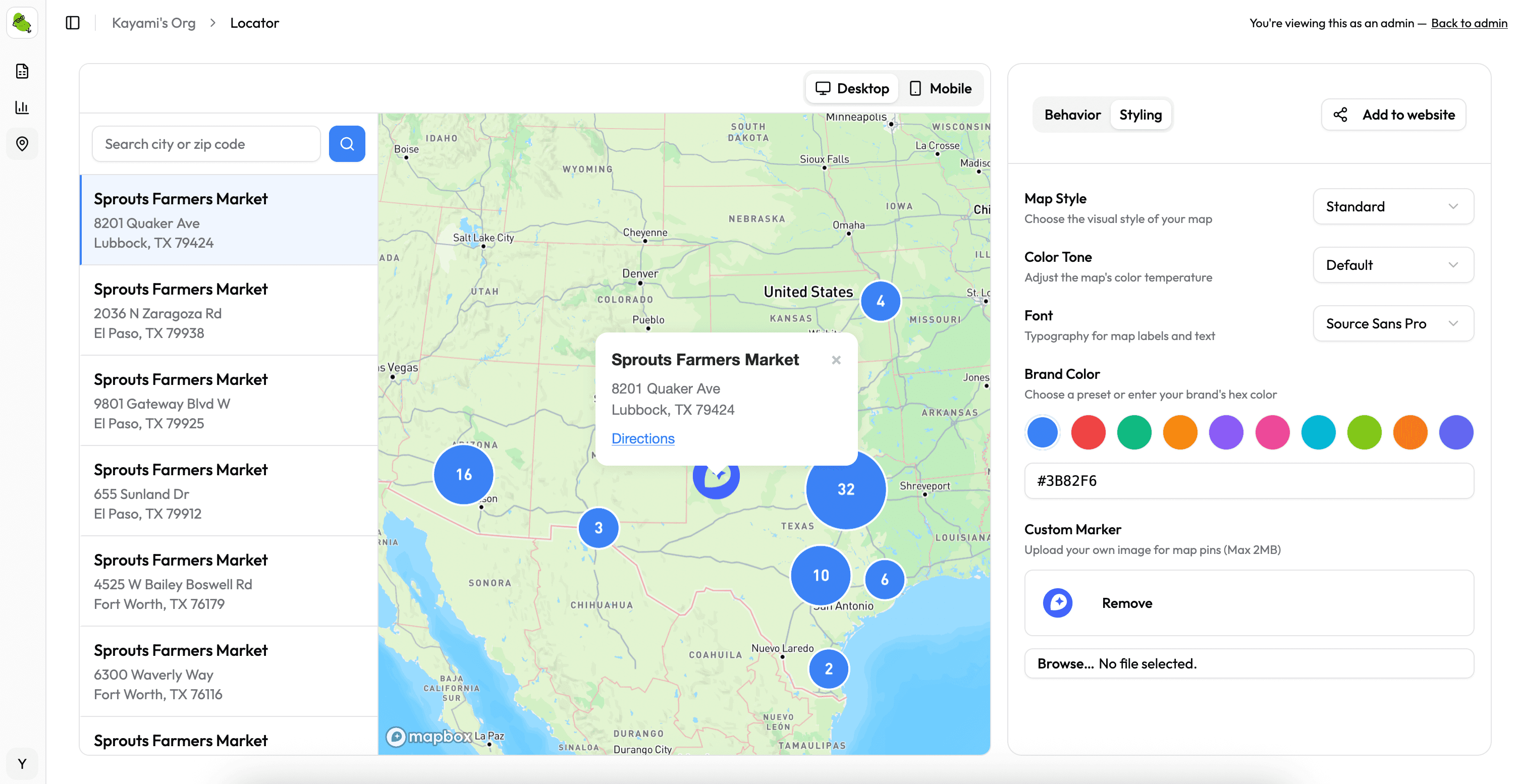The width and height of the screenshot is (1520, 784).
Task: Open the Color Tone dropdown
Action: point(1393,265)
